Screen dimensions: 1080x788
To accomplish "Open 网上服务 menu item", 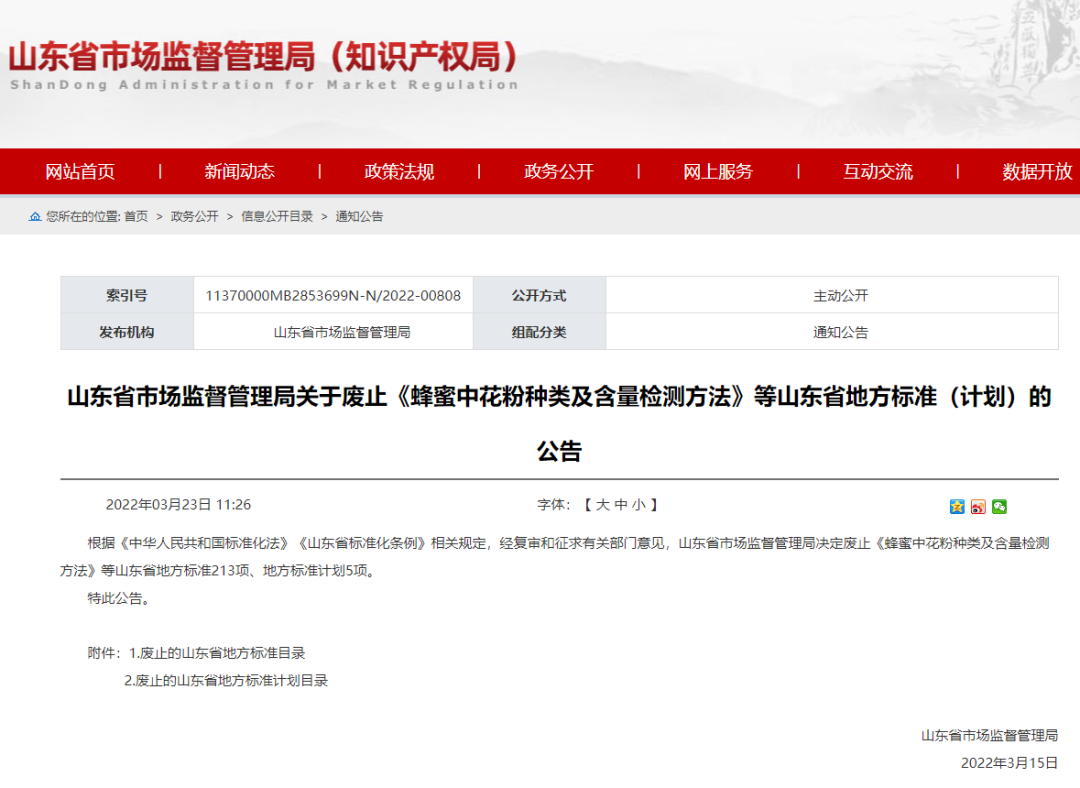I will (x=718, y=171).
